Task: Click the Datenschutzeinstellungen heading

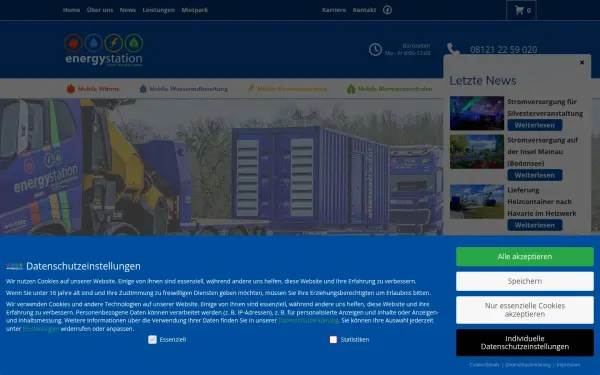Action: pyautogui.click(x=83, y=266)
